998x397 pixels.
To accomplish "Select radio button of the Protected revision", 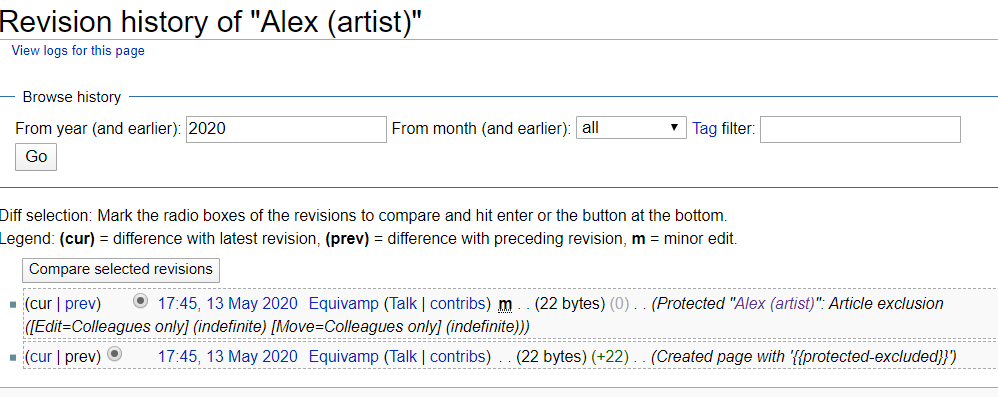I will coord(141,300).
